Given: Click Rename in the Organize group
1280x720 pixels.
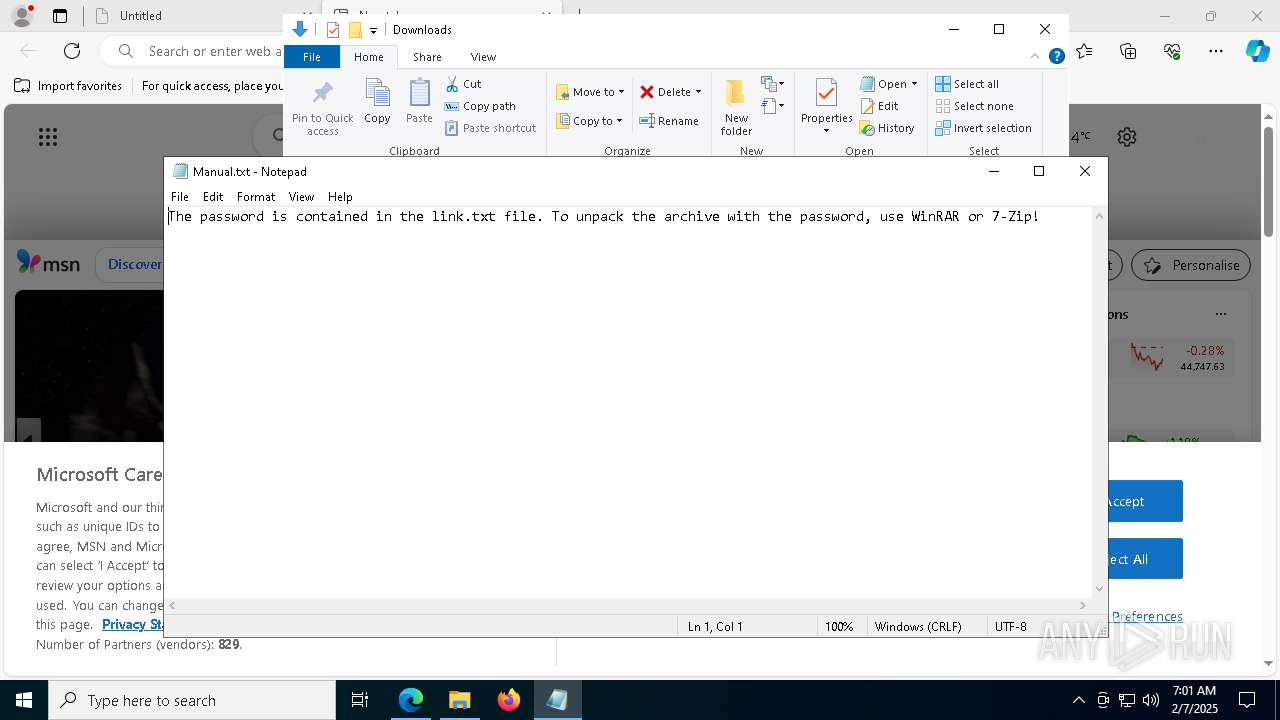Looking at the screenshot, I should point(669,121).
